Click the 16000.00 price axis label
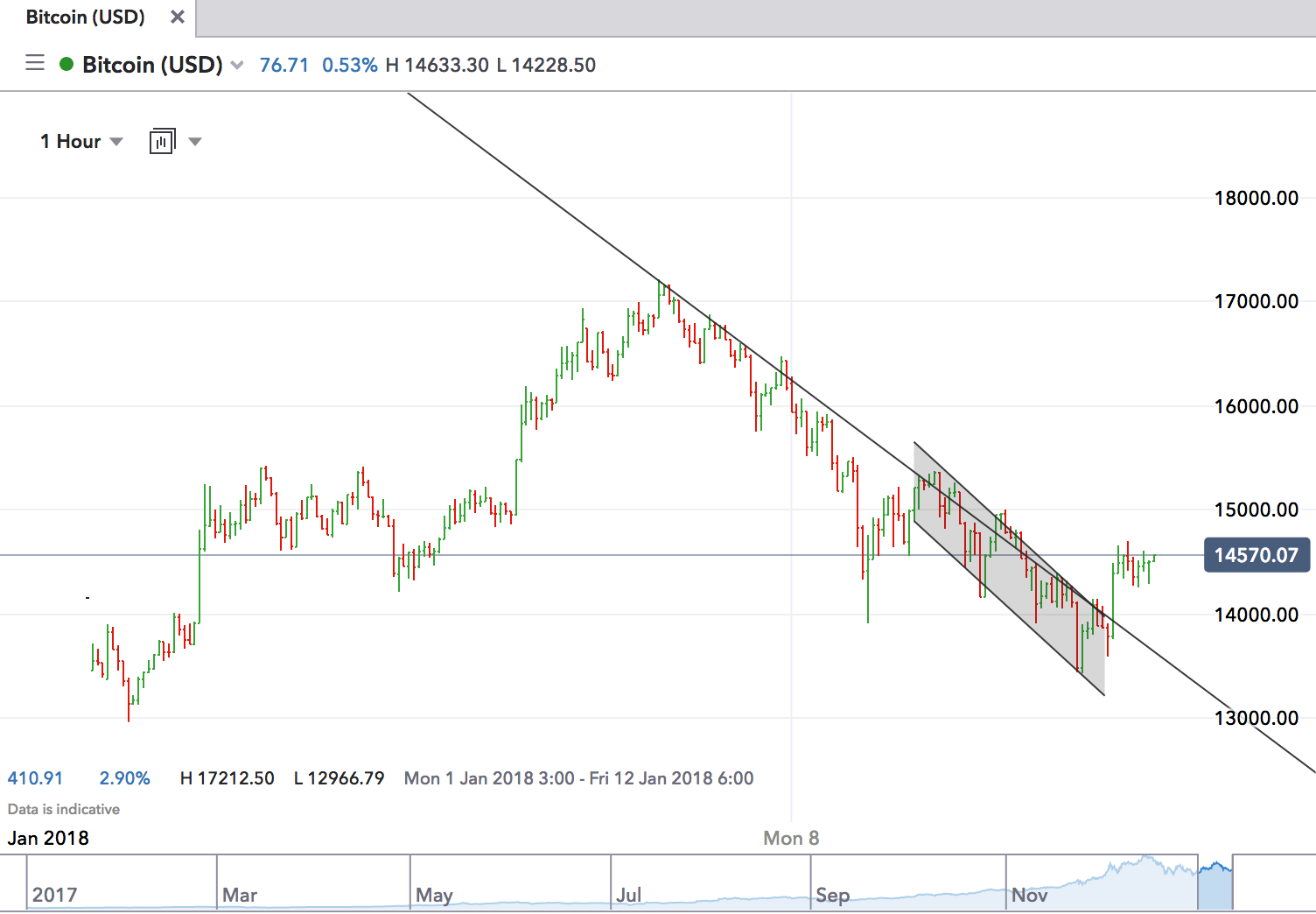Image resolution: width=1316 pixels, height=914 pixels. click(1256, 406)
